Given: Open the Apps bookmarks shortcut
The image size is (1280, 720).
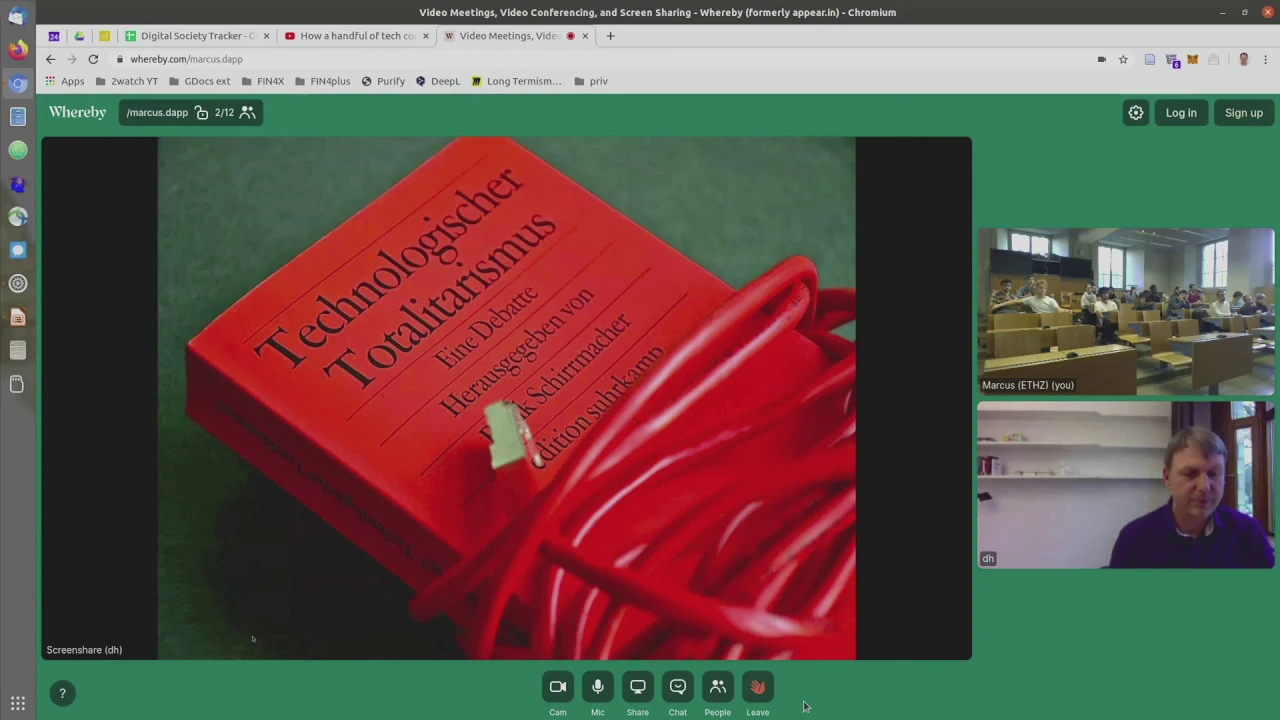Looking at the screenshot, I should (x=64, y=81).
